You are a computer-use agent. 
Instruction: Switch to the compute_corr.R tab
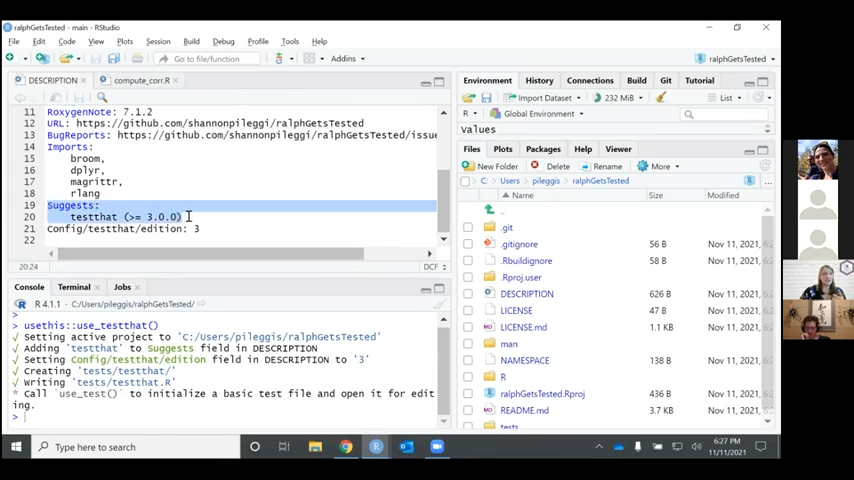[x=142, y=80]
